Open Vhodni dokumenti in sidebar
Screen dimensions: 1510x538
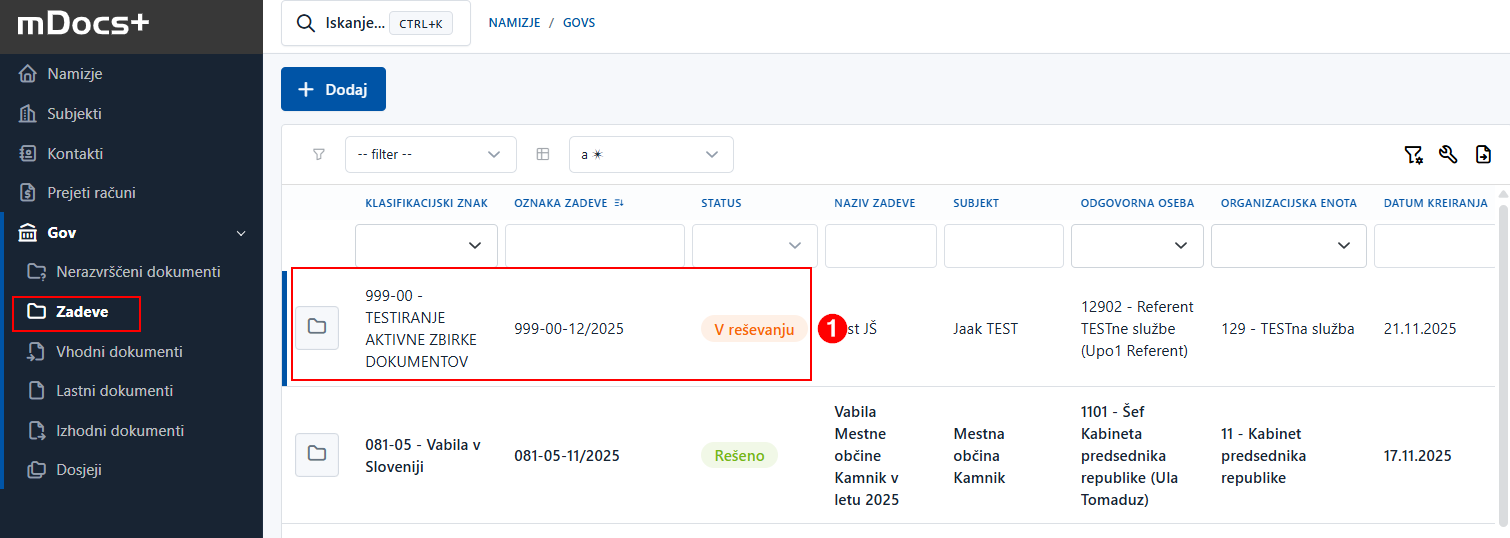(119, 352)
